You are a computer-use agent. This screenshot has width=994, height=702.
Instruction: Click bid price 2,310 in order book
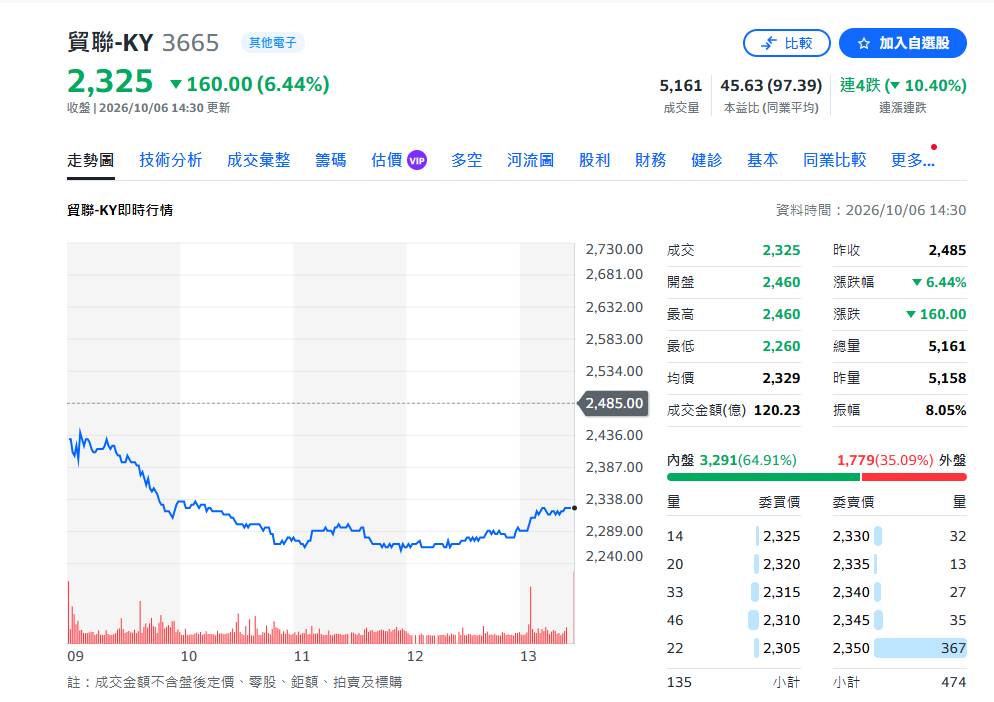(781, 620)
